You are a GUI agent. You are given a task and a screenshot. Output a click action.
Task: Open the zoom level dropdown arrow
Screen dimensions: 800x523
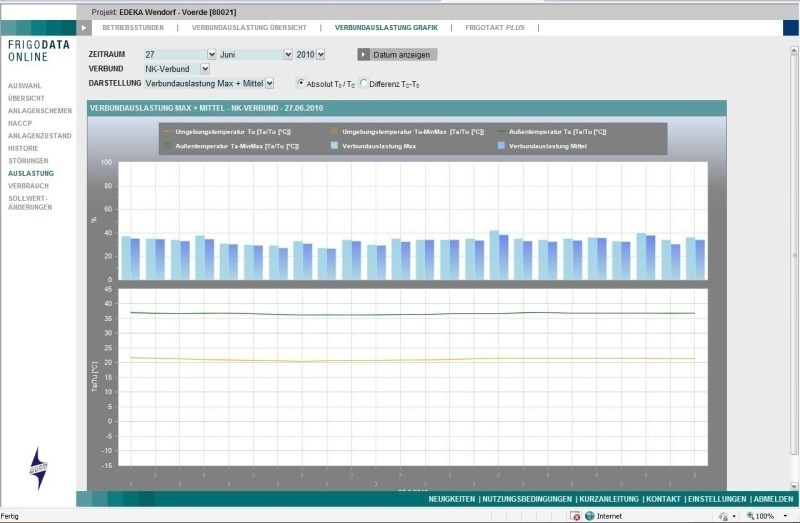click(x=785, y=516)
